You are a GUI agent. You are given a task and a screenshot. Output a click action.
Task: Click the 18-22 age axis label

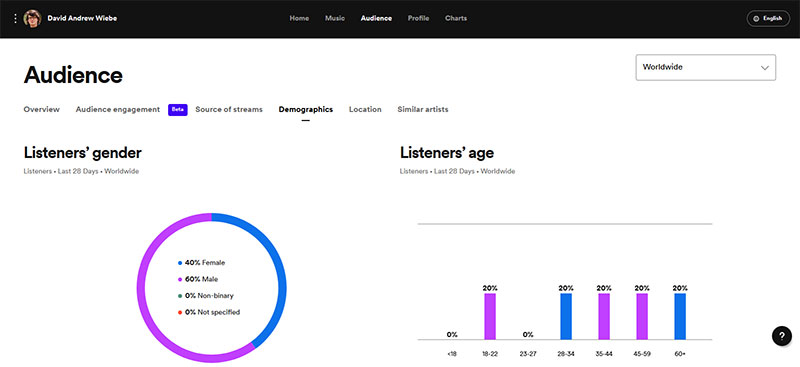[490, 354]
